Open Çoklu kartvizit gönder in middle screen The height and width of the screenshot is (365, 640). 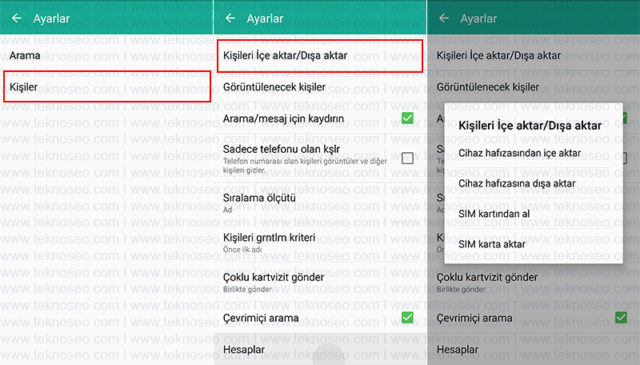click(320, 282)
